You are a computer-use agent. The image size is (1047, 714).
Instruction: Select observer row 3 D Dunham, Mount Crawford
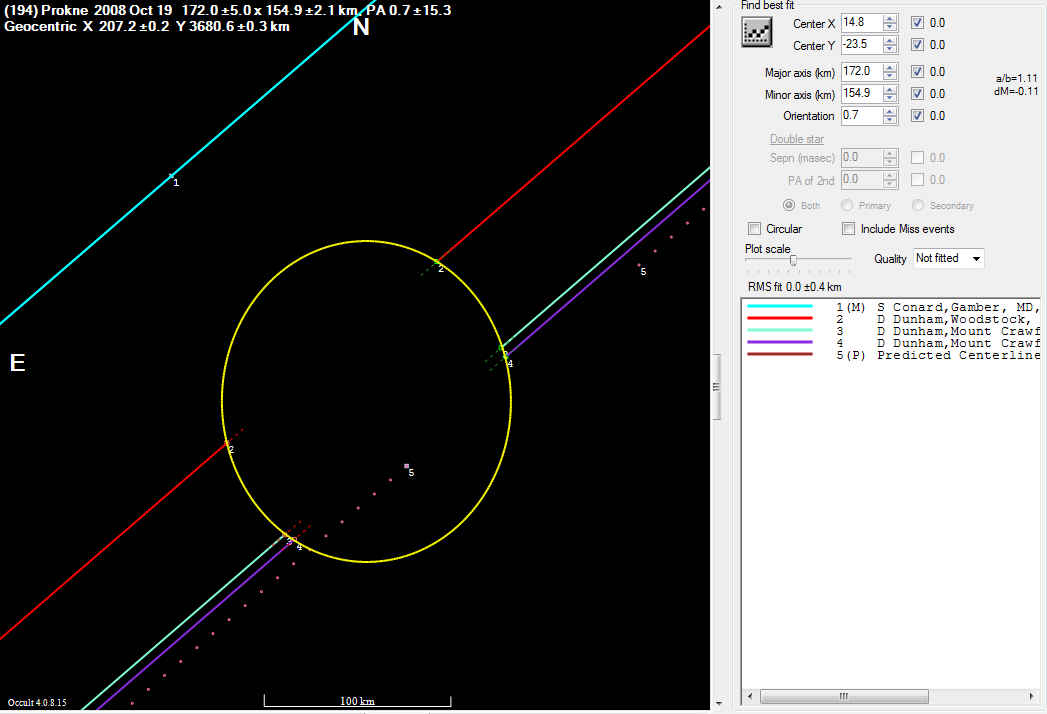[x=891, y=331]
